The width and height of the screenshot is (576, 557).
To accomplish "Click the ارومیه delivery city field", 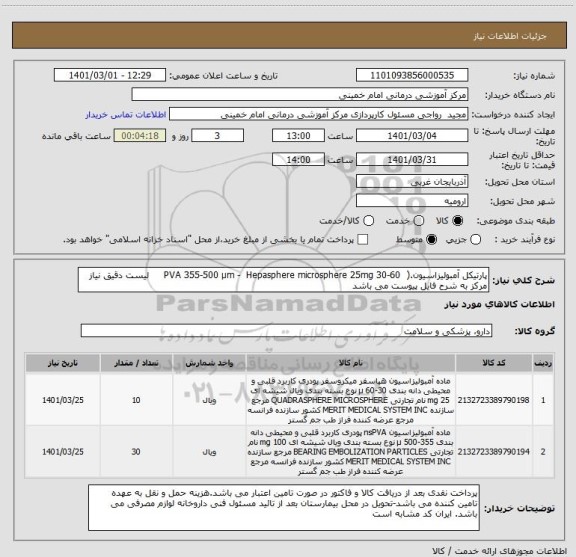I will pyautogui.click(x=412, y=201).
